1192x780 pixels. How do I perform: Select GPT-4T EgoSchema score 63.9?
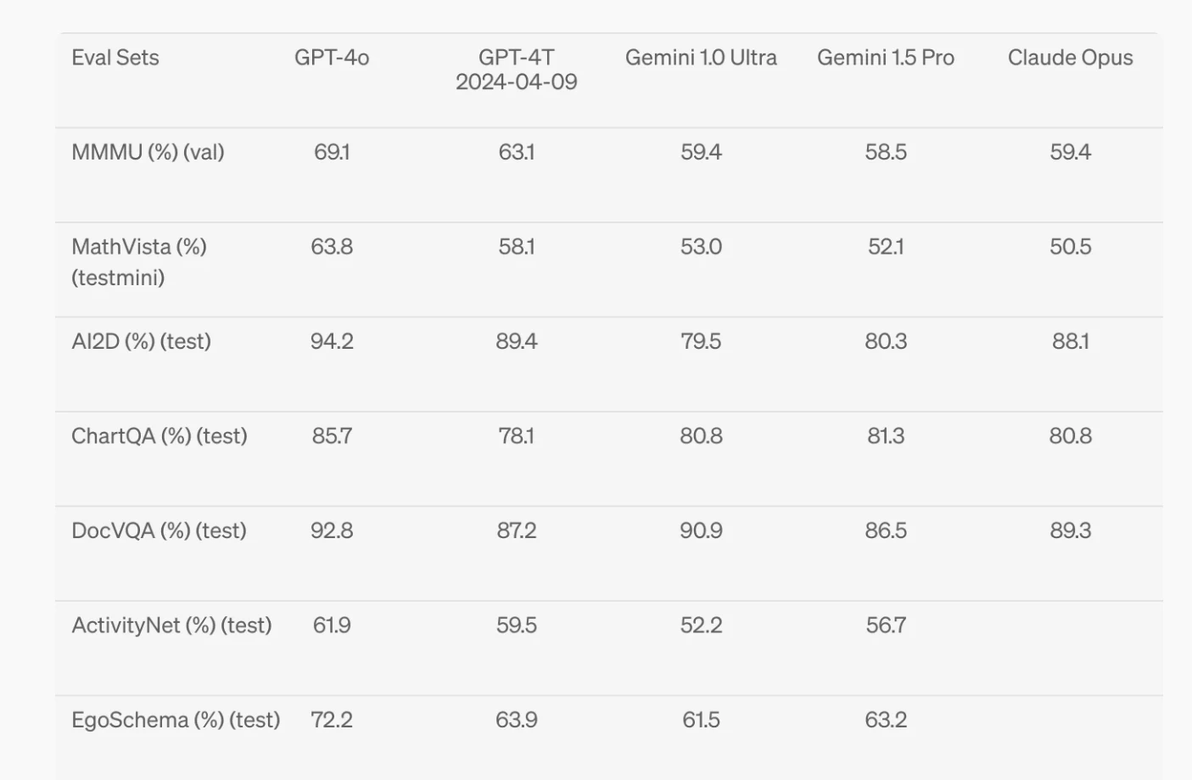516,720
